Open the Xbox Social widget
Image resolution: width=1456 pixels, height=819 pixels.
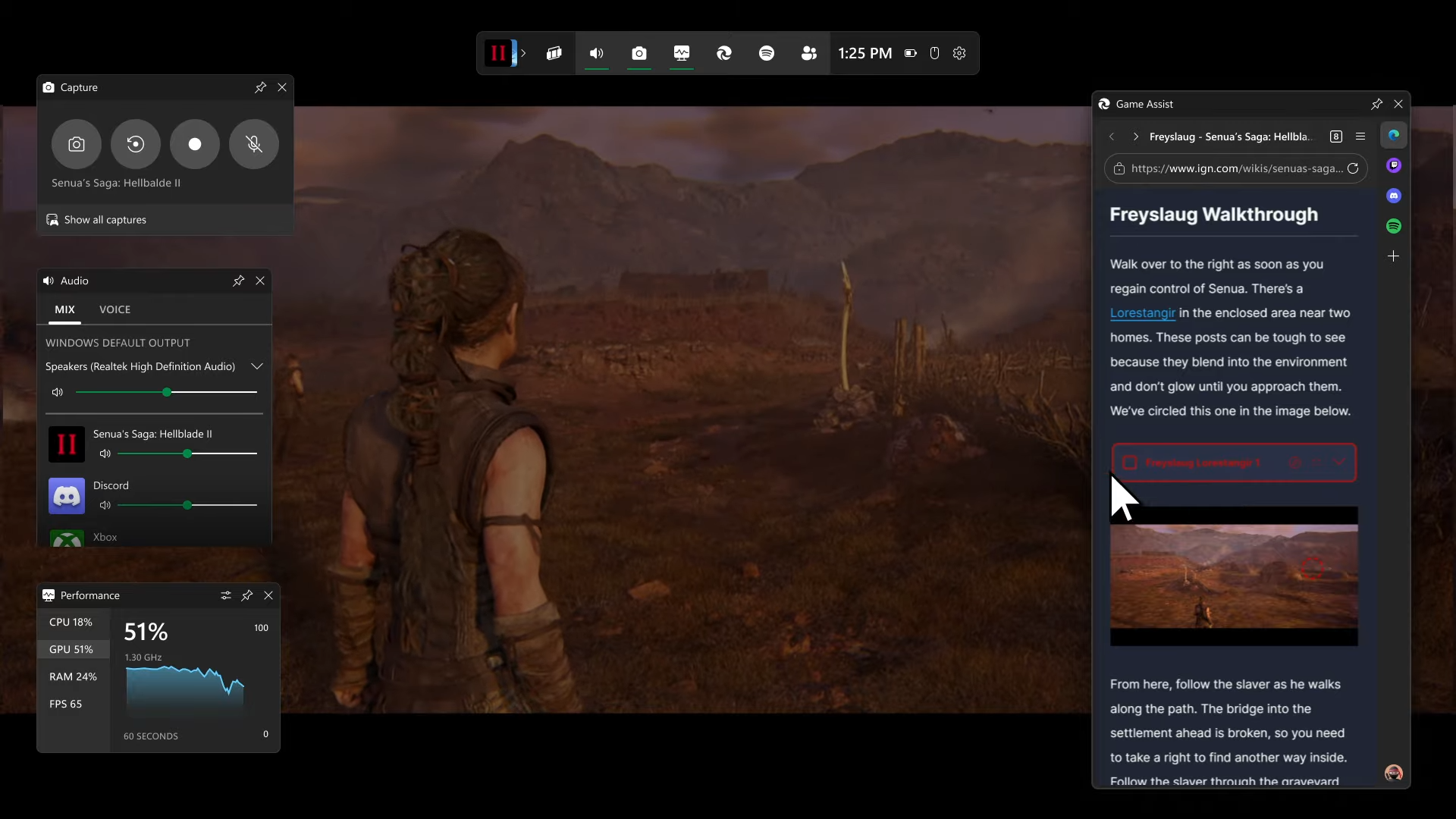[x=809, y=53]
